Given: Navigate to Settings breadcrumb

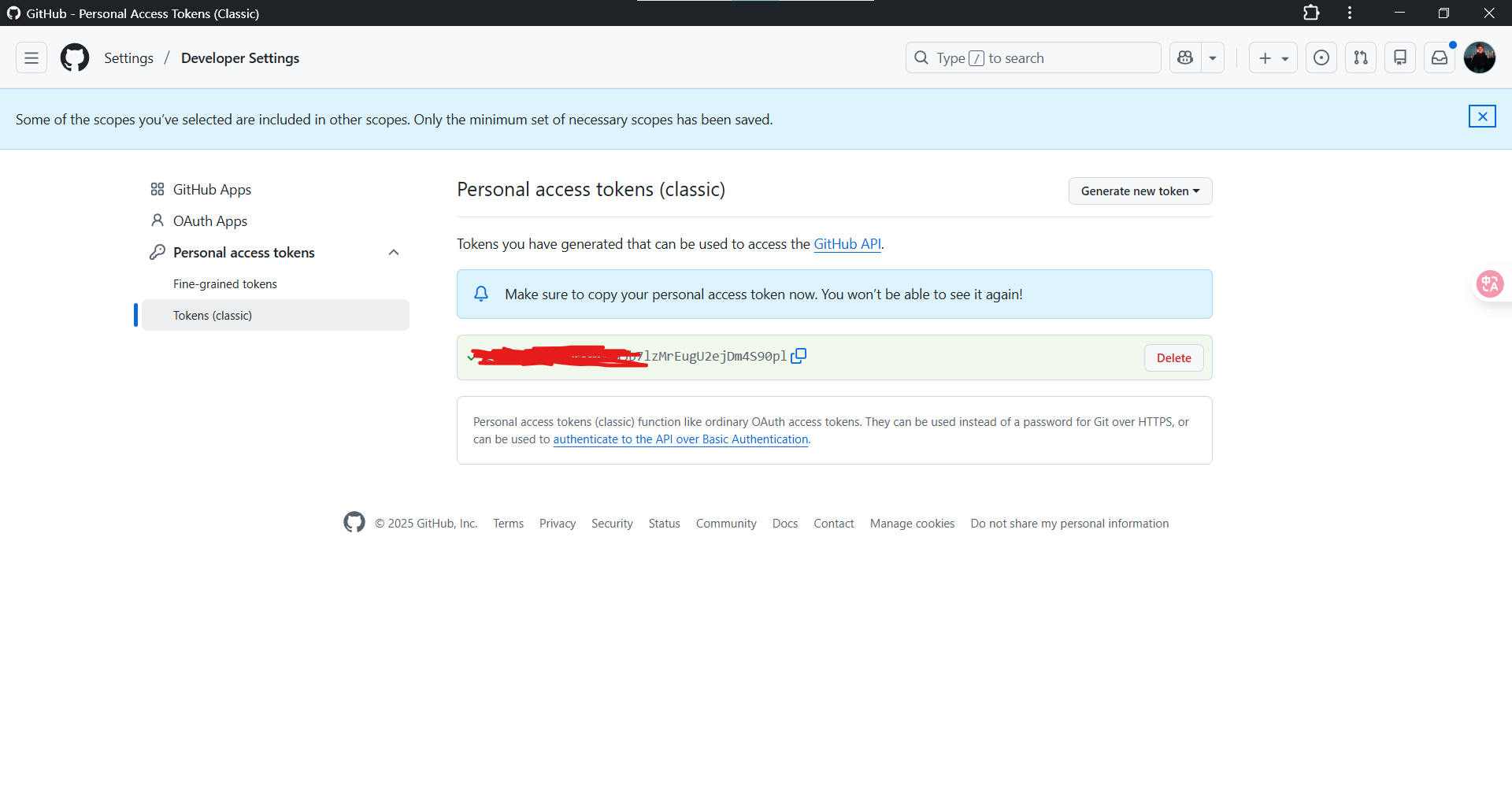Looking at the screenshot, I should point(128,58).
